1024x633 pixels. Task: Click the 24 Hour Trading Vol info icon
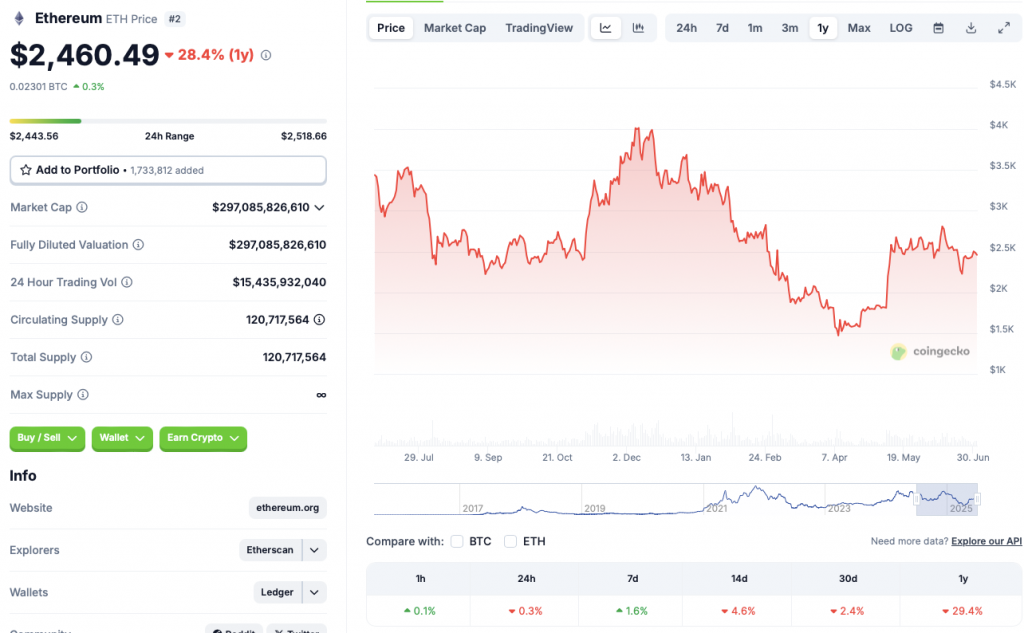127,282
